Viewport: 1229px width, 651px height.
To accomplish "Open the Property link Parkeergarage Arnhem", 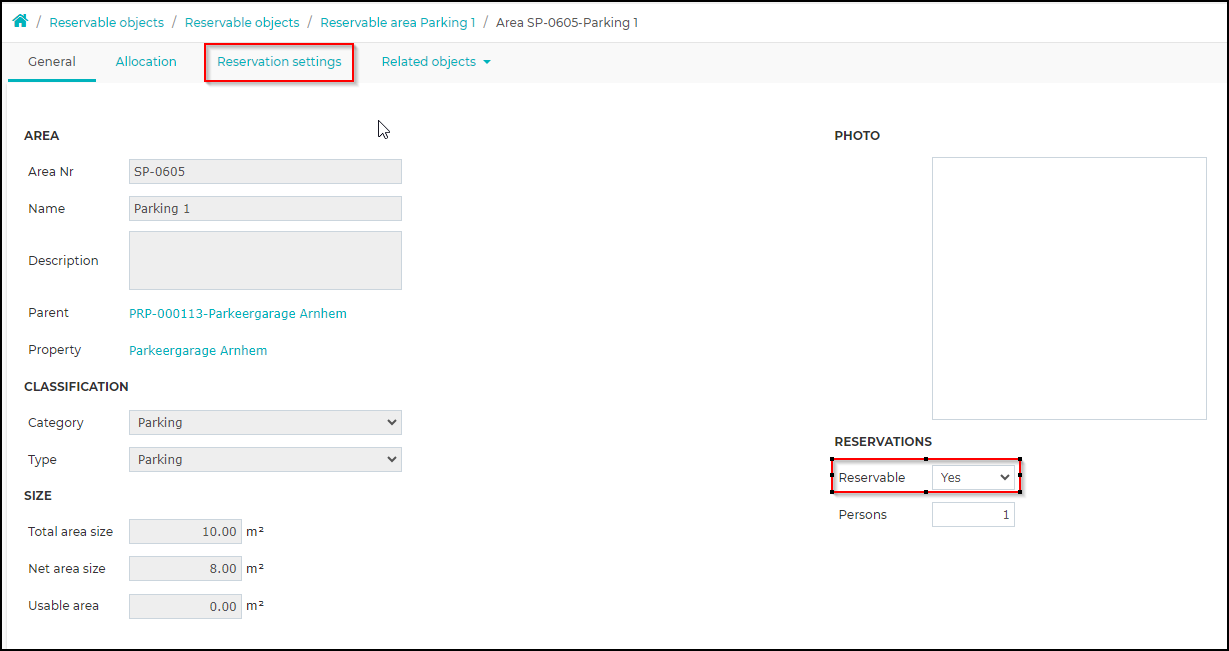I will (x=198, y=351).
